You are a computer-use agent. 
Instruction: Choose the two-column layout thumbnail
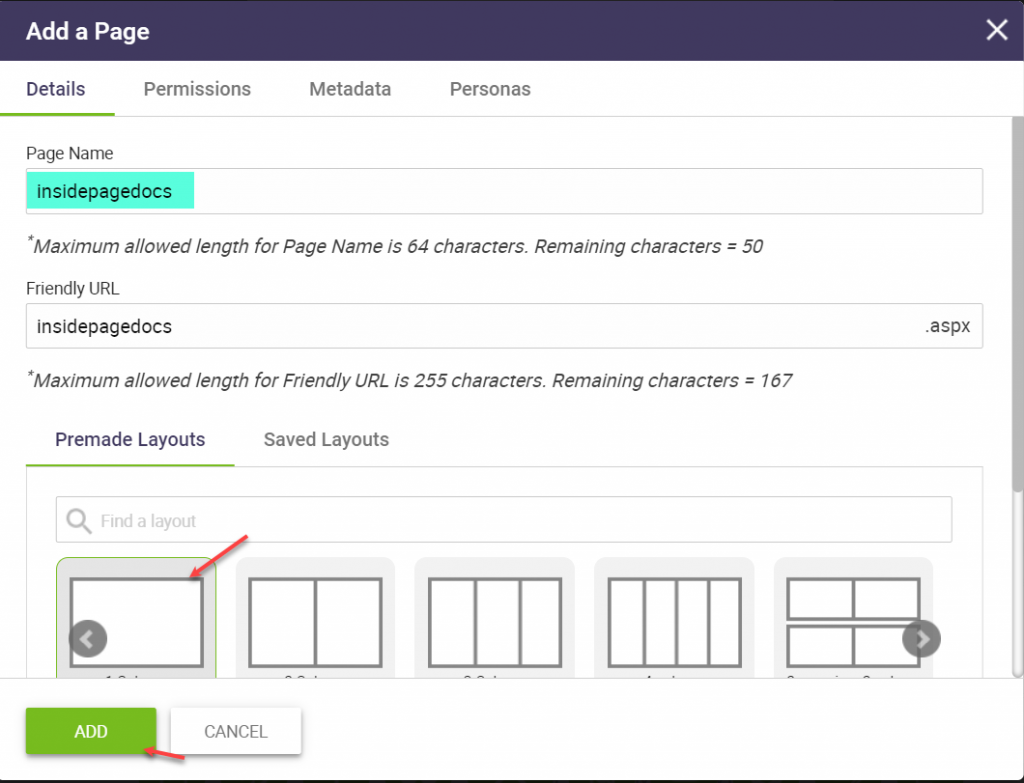(315, 622)
